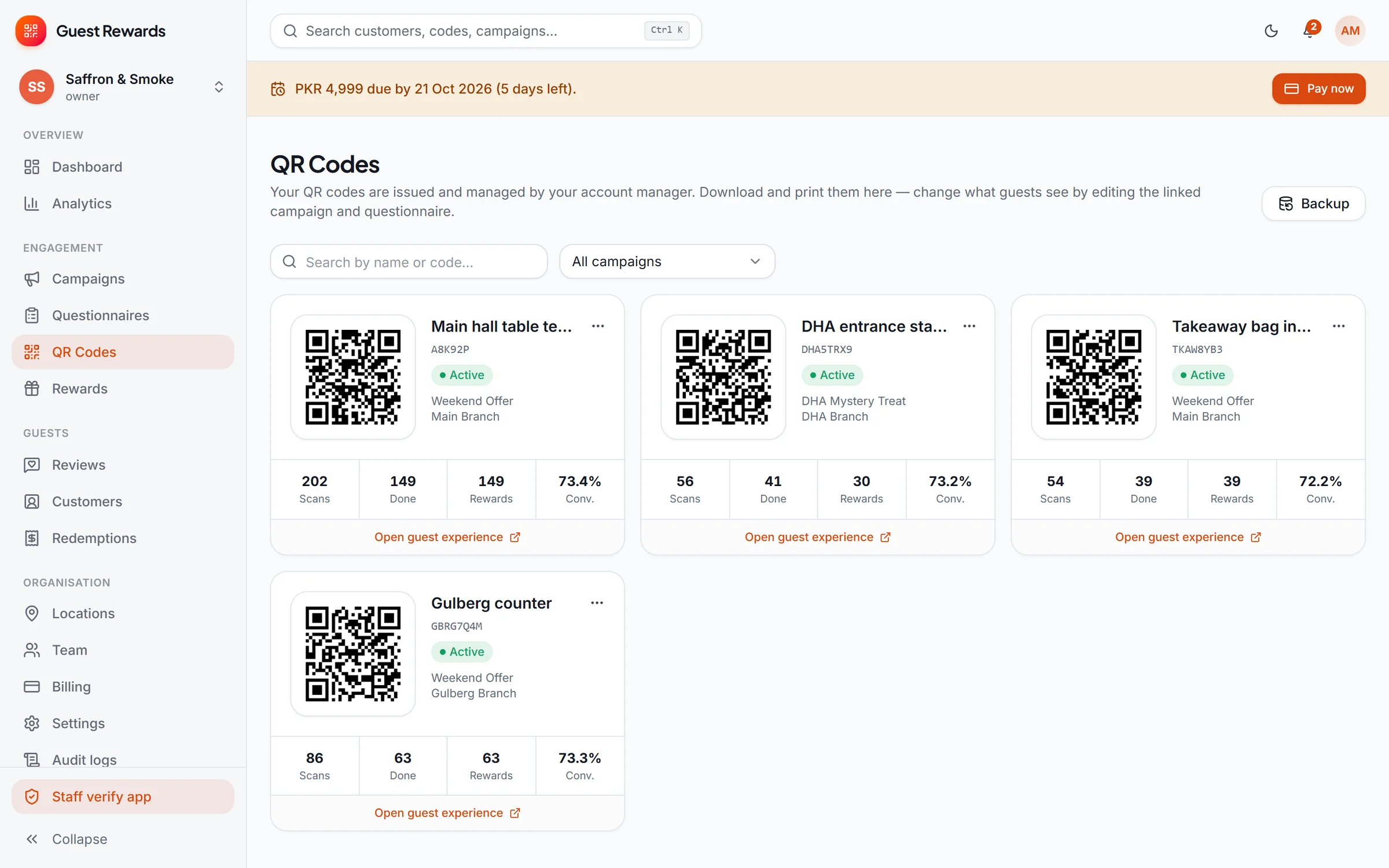Open more options for DHA entrance card
This screenshot has width=1389, height=868.
click(x=969, y=326)
